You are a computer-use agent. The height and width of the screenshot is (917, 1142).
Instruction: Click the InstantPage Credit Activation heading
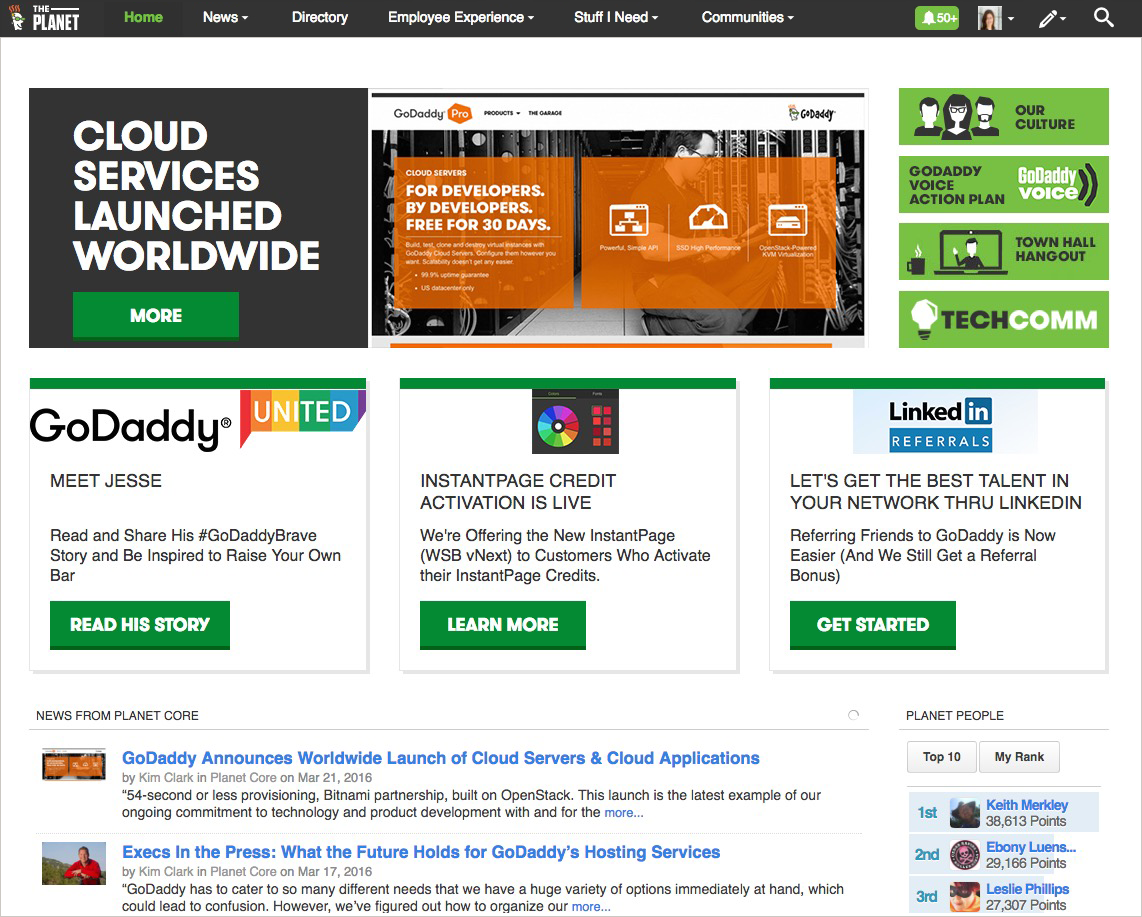pyautogui.click(x=518, y=492)
